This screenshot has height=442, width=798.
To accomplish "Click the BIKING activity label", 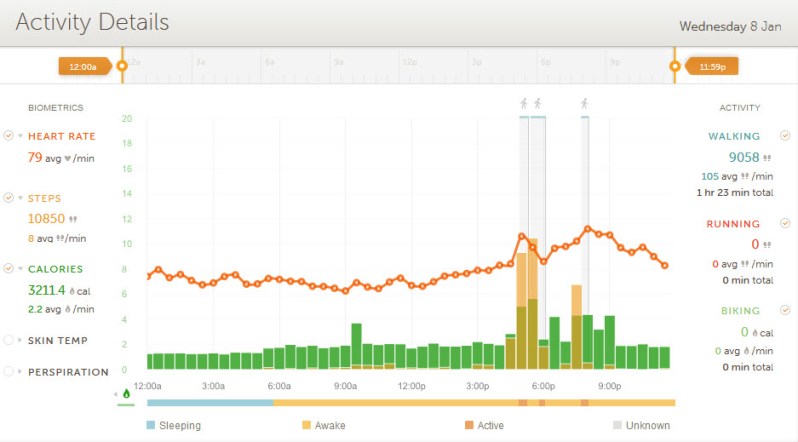I will coord(739,311).
